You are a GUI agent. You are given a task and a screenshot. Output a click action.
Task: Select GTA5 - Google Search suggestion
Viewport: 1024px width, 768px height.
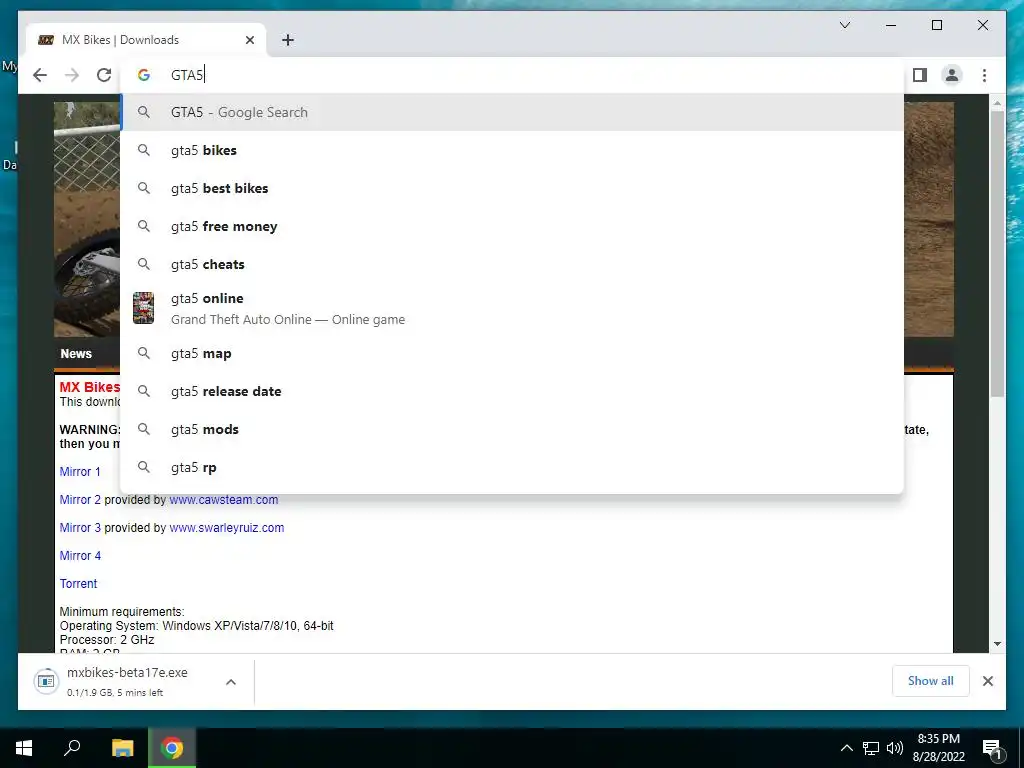(512, 112)
